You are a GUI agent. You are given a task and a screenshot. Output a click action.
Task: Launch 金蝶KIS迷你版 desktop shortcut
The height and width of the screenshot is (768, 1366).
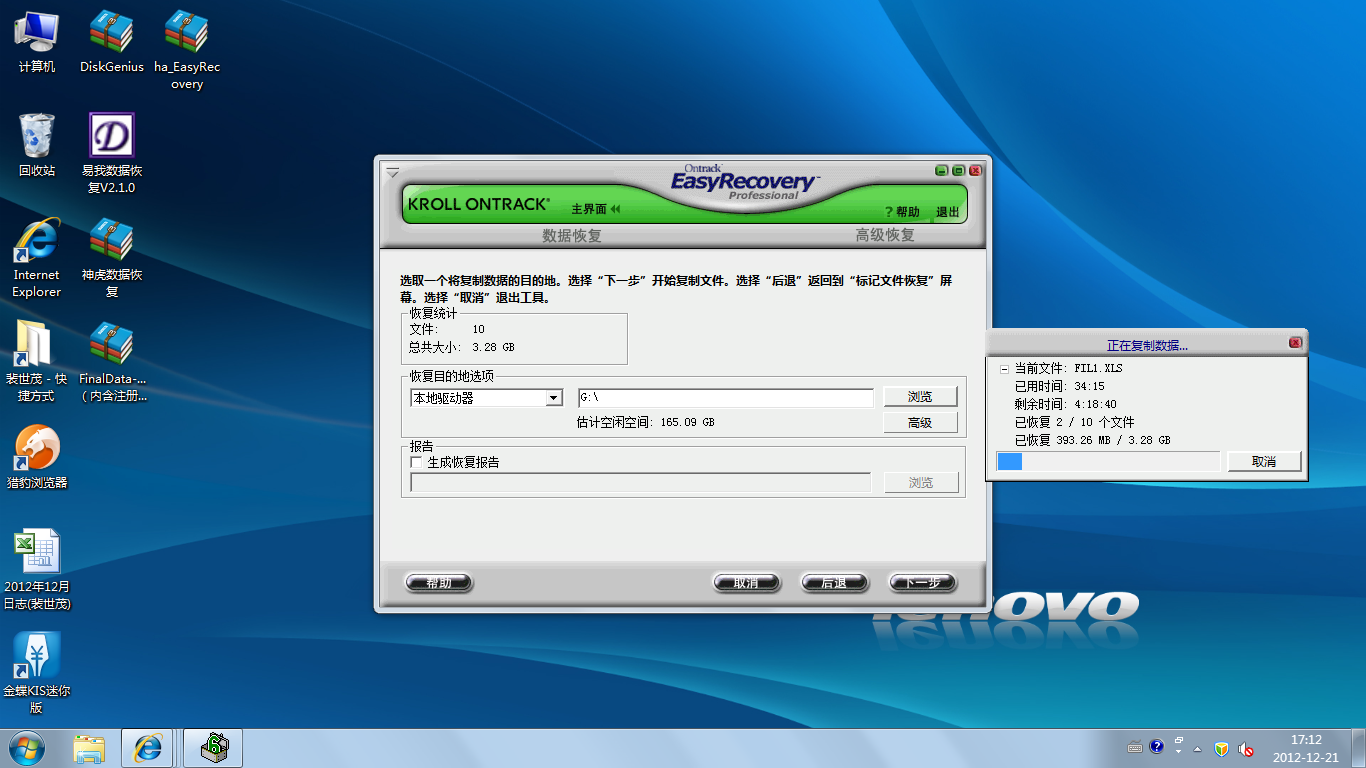(37, 673)
